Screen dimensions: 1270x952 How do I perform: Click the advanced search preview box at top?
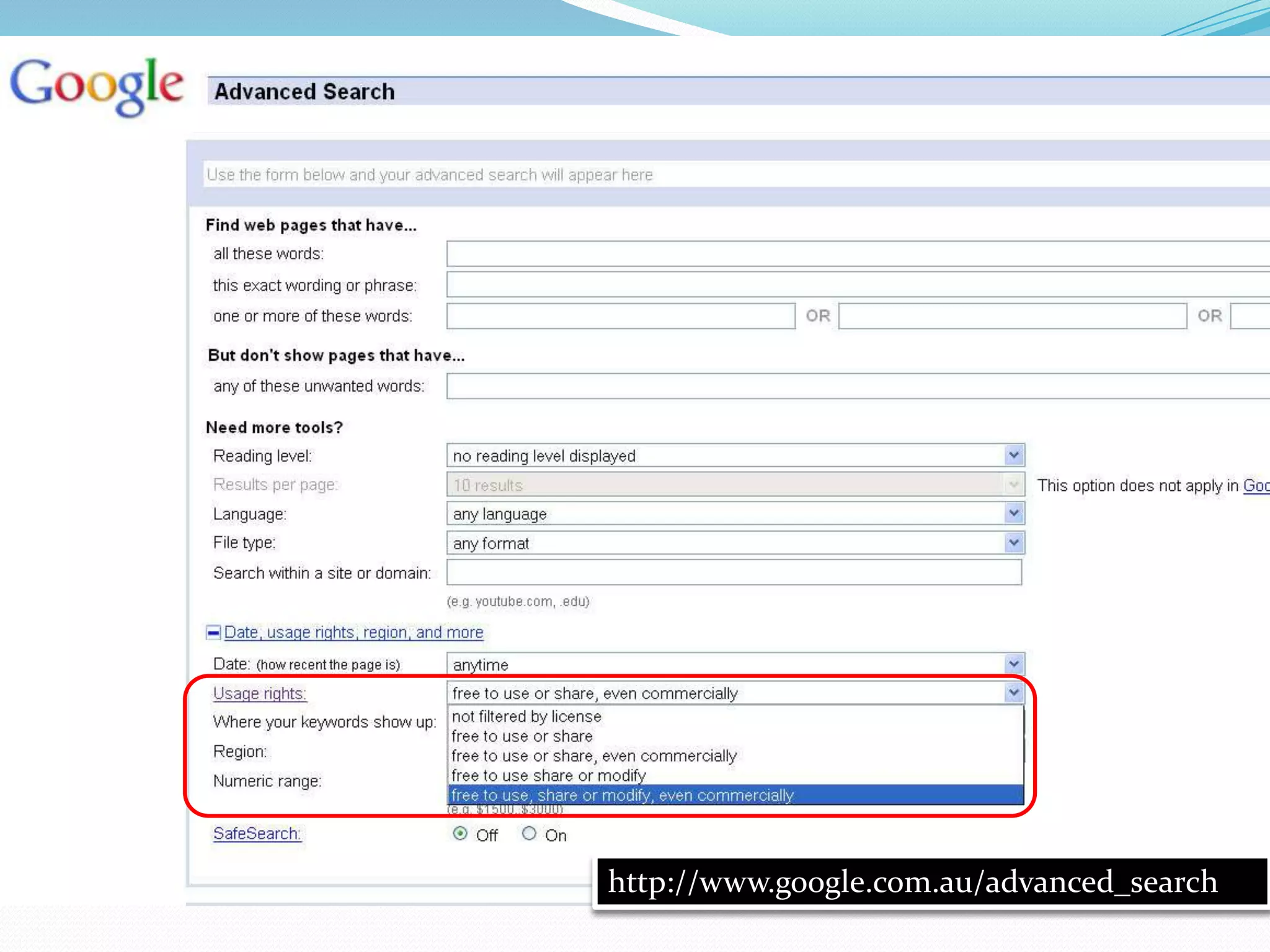(737, 175)
